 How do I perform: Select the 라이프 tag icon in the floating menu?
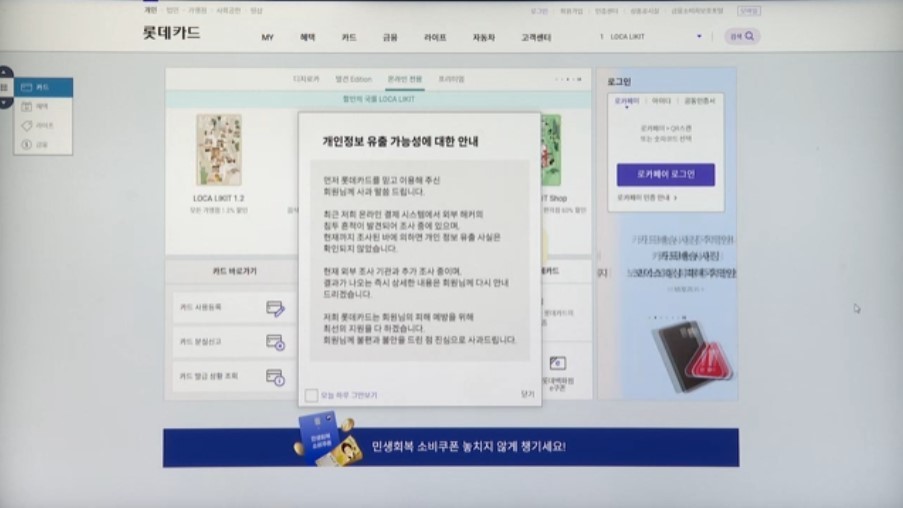[28, 126]
